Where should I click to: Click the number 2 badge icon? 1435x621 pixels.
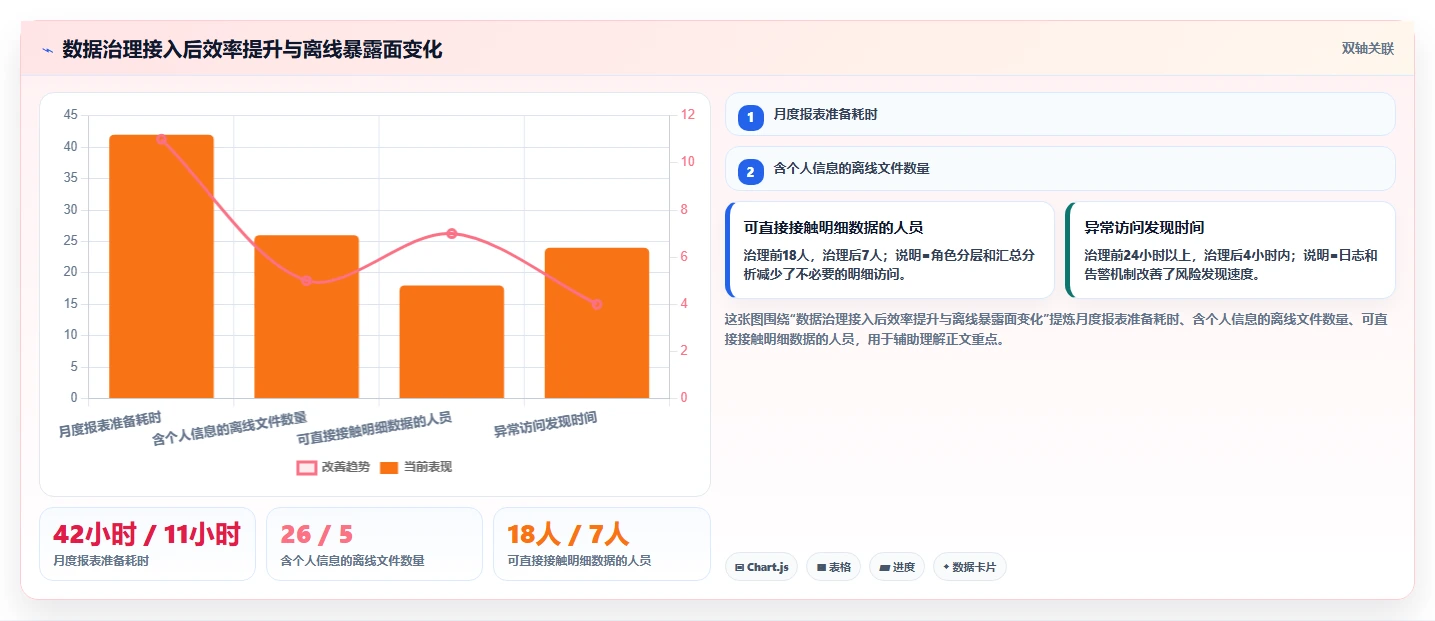click(750, 172)
